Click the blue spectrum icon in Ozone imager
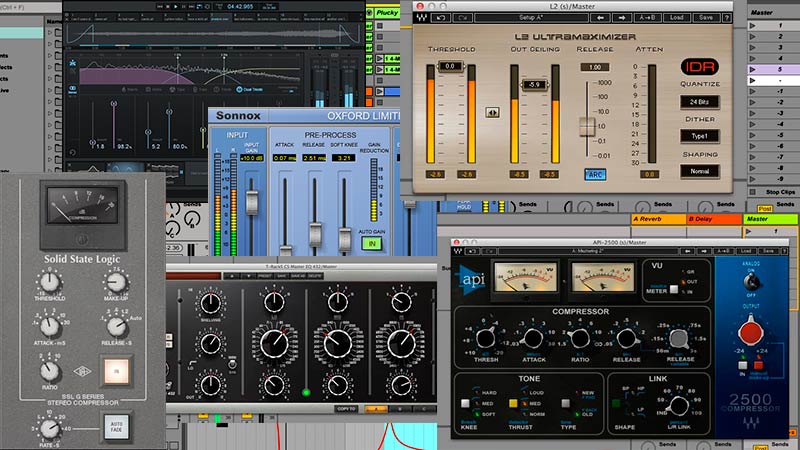The height and width of the screenshot is (450, 800). 72,63
